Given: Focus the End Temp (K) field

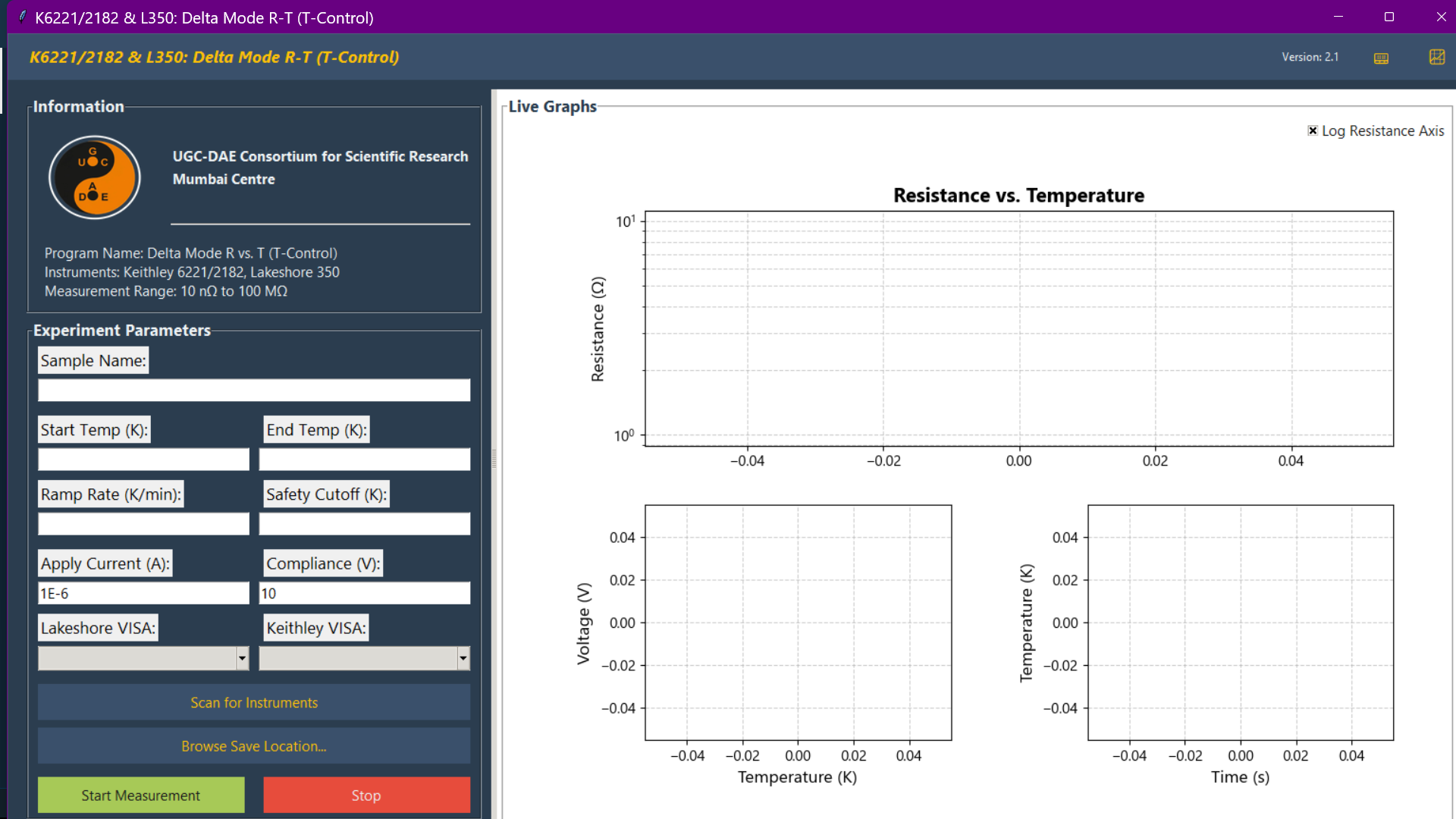Looking at the screenshot, I should [x=365, y=460].
